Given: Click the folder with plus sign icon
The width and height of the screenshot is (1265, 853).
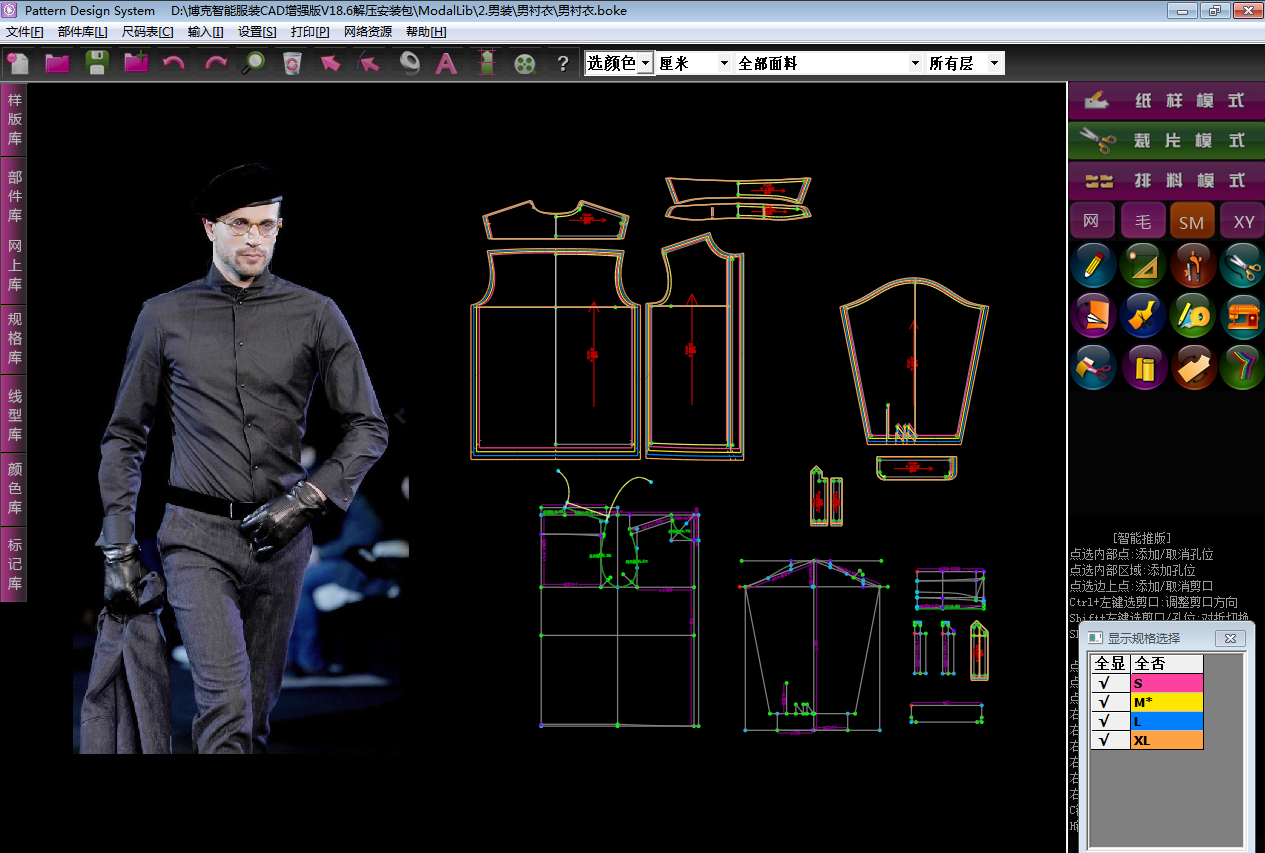Looking at the screenshot, I should [x=135, y=63].
